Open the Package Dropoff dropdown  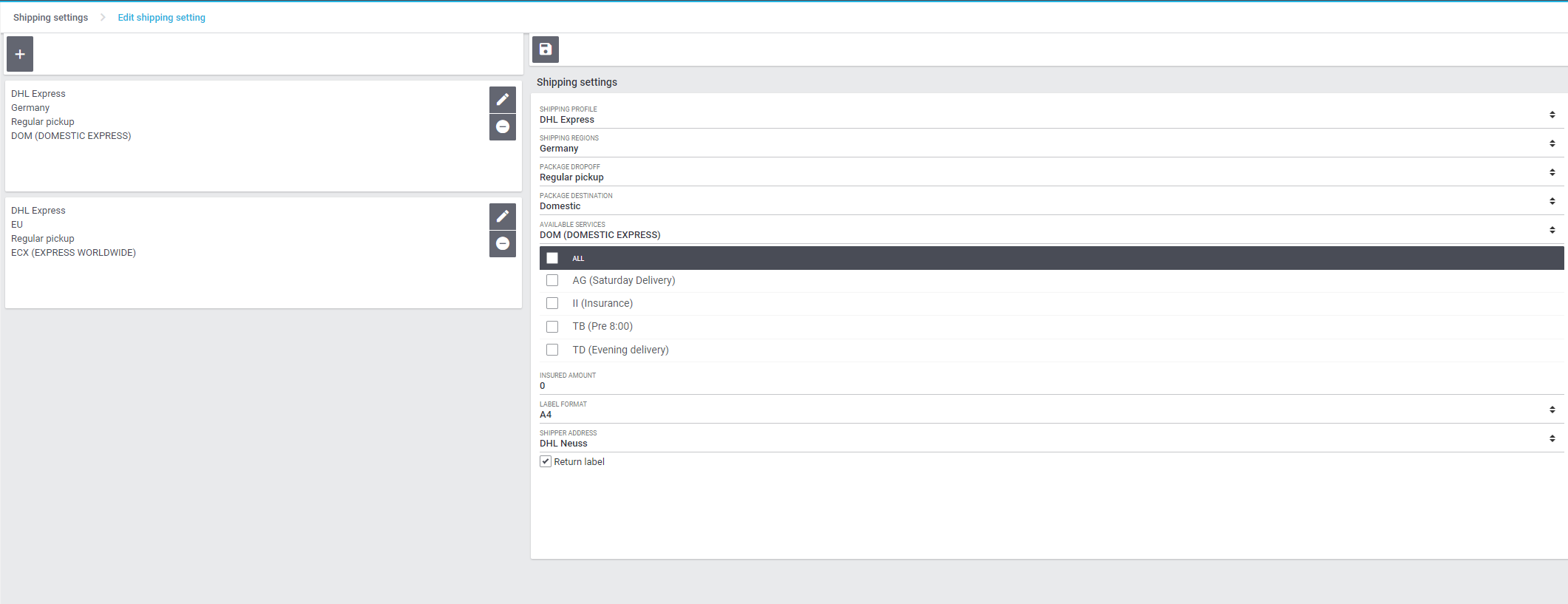click(x=1051, y=172)
